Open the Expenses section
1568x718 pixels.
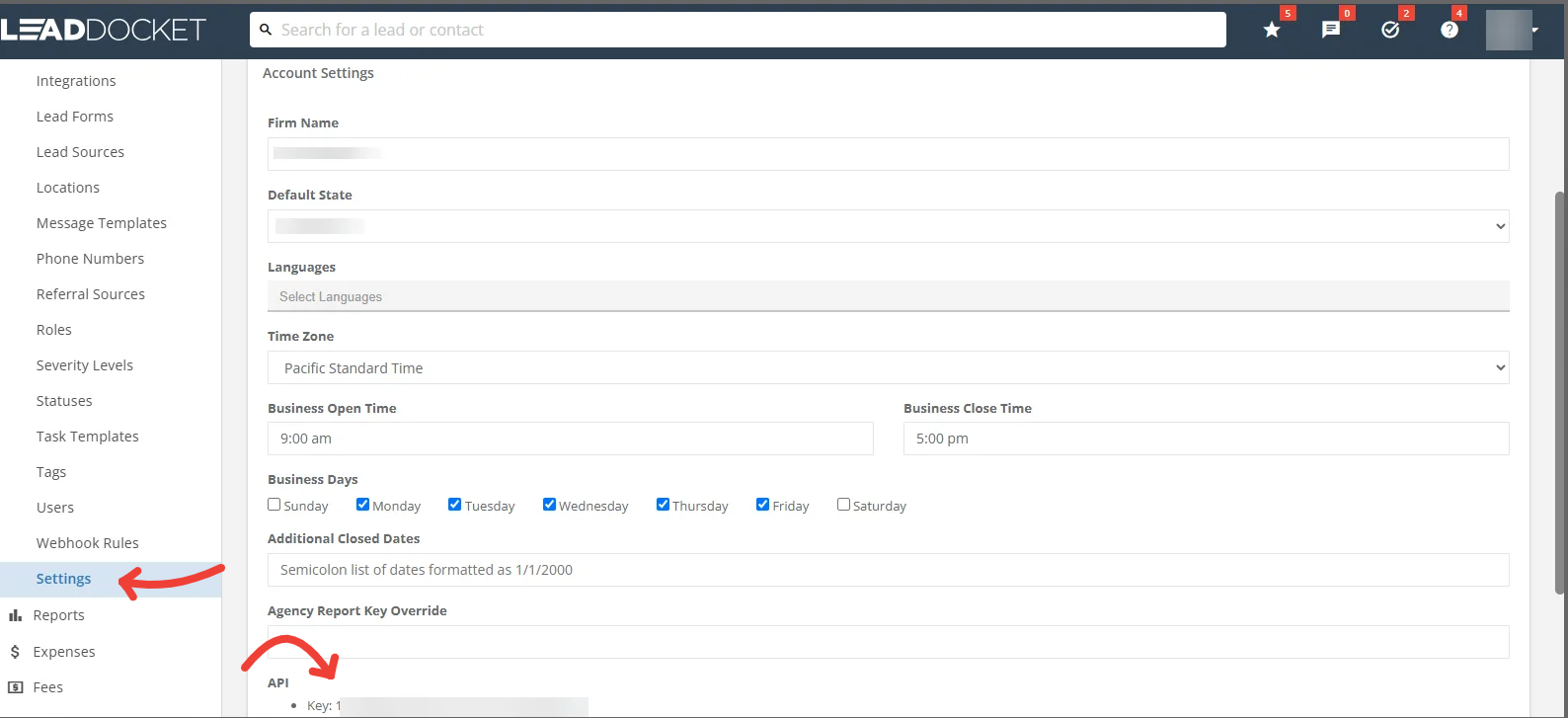[64, 652]
